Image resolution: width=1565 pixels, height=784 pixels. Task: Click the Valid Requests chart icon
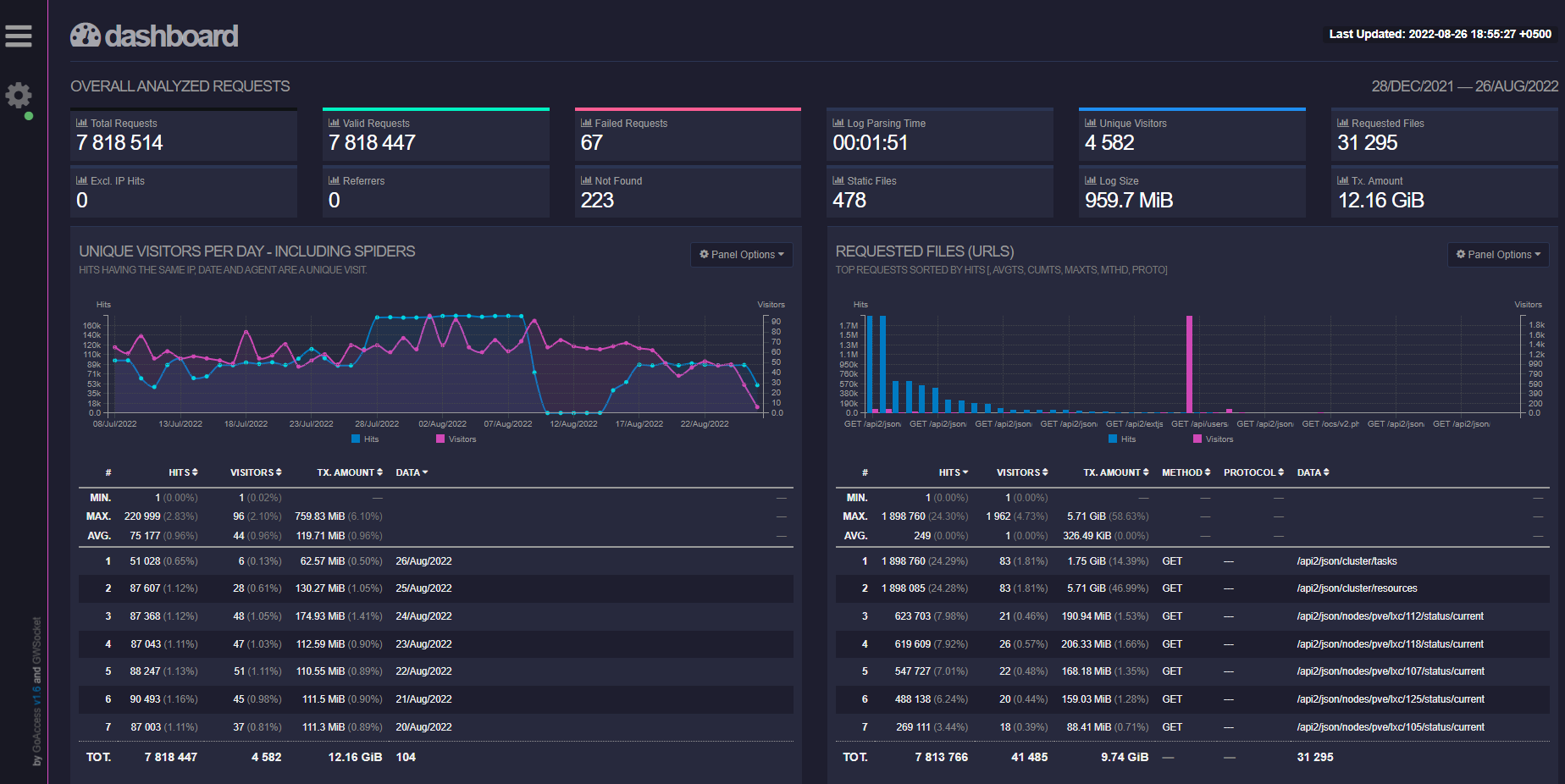pos(335,123)
